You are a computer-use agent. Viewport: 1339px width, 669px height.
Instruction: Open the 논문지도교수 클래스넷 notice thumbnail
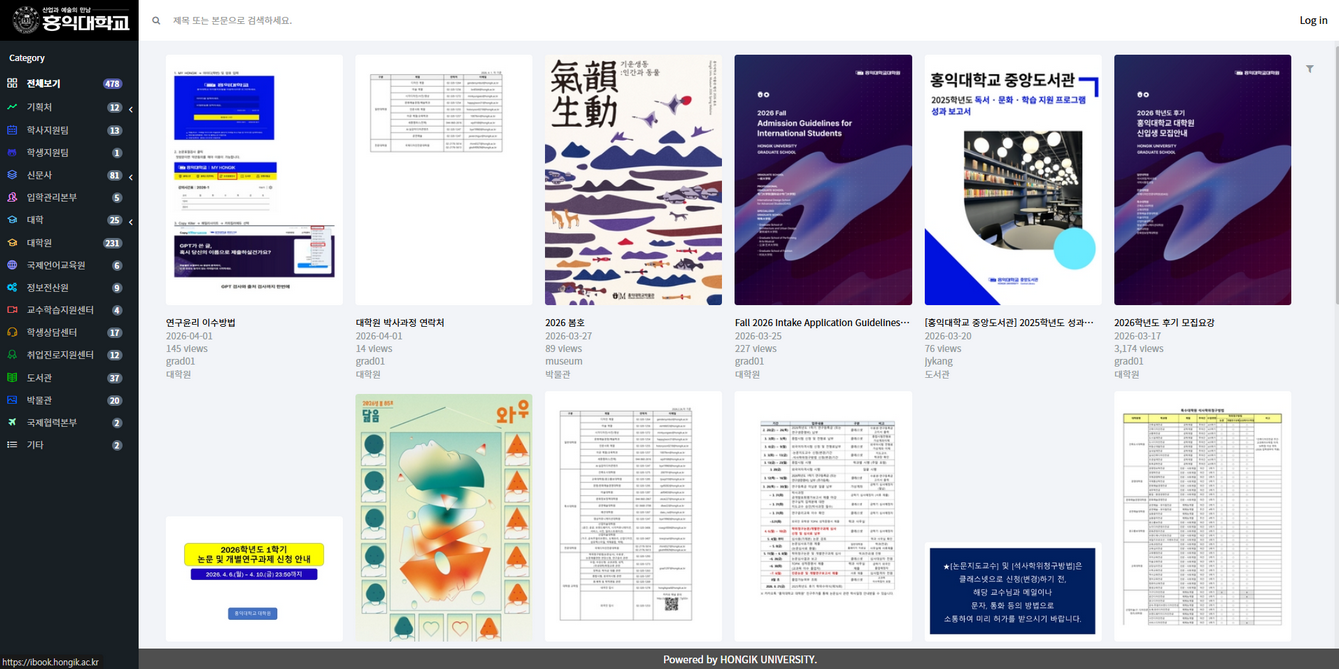1013,591
